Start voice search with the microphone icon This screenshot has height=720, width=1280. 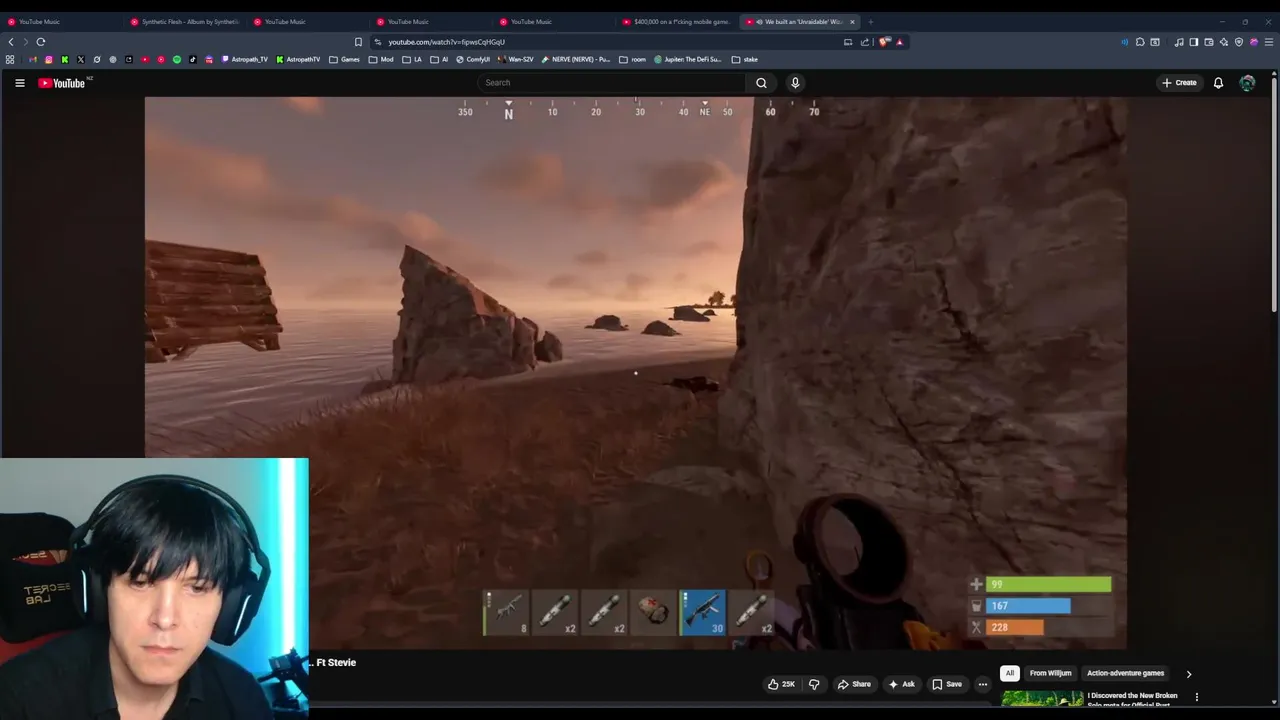coord(795,83)
